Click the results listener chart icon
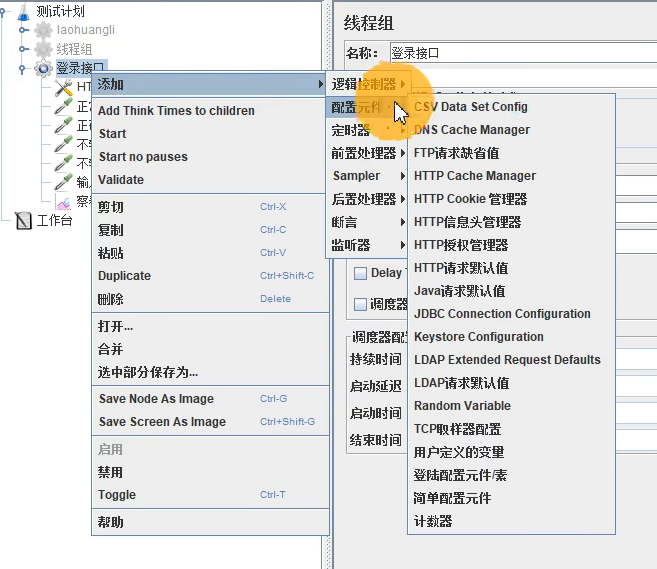657x569 pixels. coord(64,202)
